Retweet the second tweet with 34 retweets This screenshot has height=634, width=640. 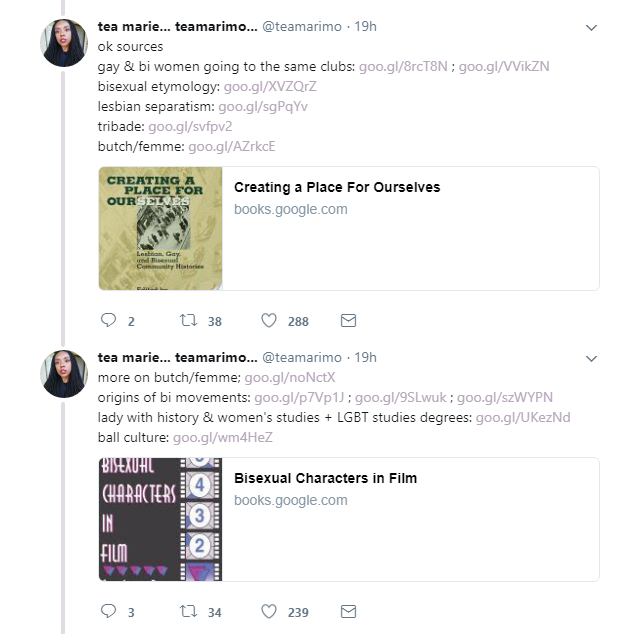click(186, 612)
